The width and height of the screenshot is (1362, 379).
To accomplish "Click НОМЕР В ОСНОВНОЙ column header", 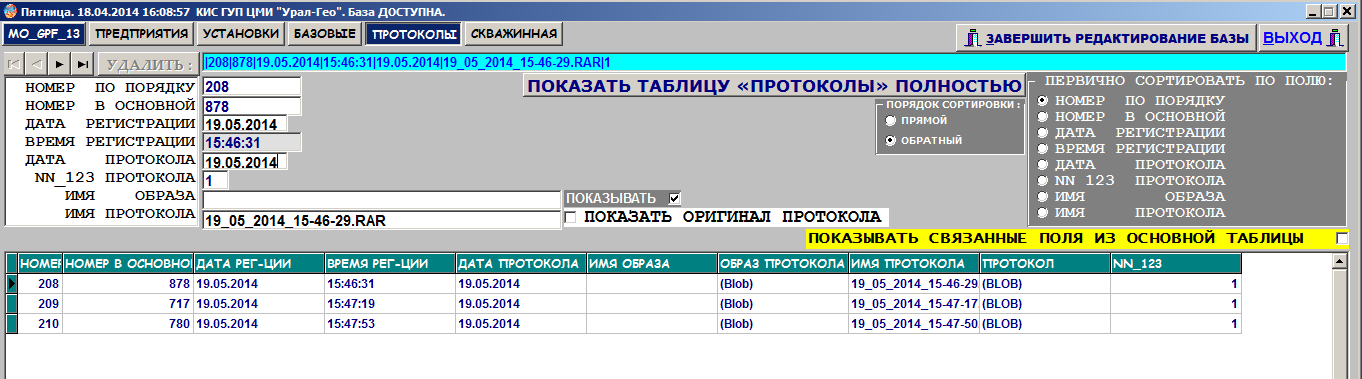I will point(128,264).
